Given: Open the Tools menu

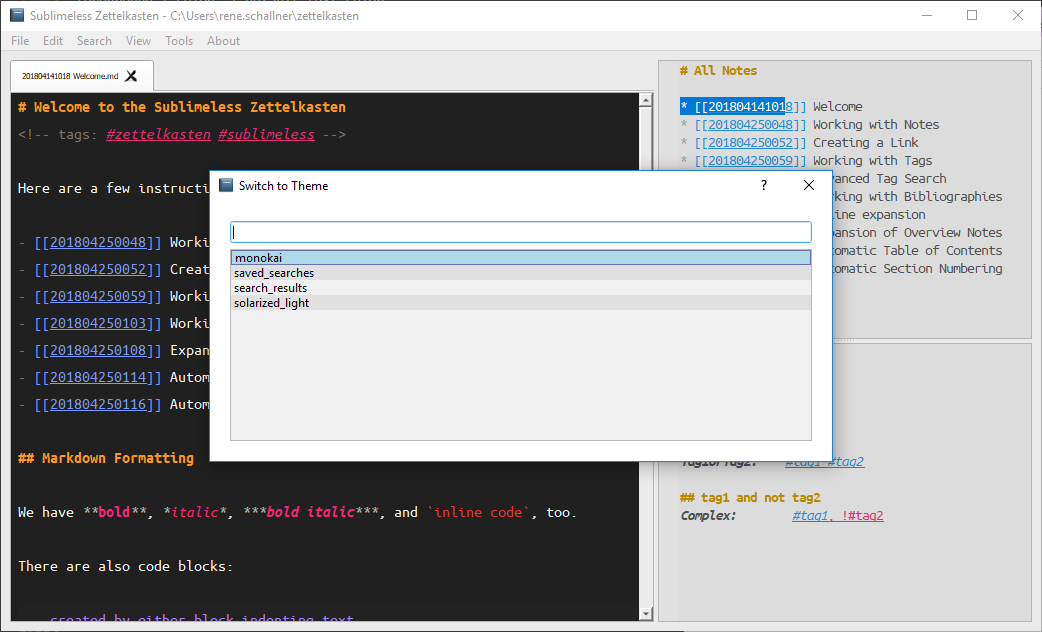Looking at the screenshot, I should click(179, 41).
